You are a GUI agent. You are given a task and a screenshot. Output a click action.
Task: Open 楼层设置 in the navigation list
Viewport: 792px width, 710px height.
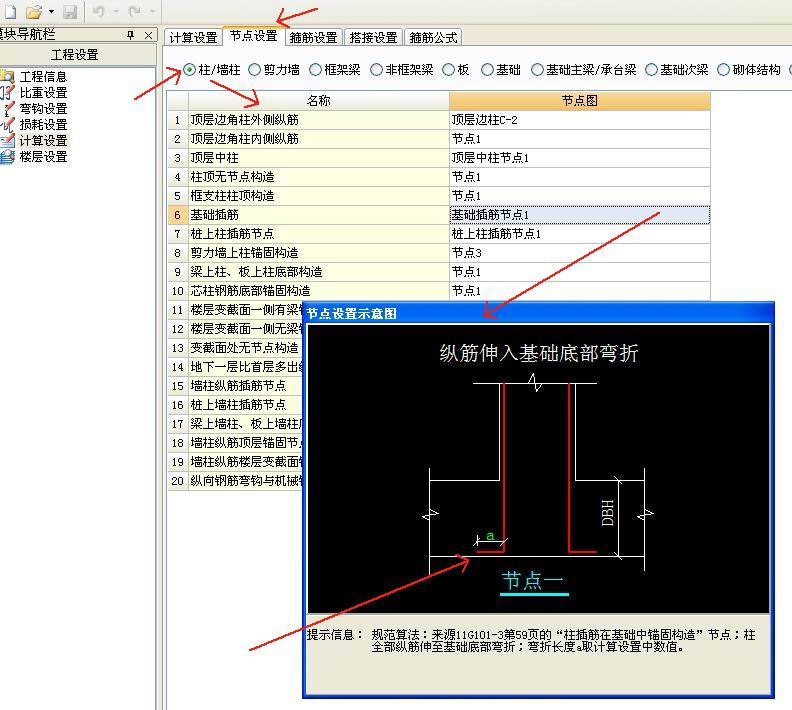(x=43, y=157)
